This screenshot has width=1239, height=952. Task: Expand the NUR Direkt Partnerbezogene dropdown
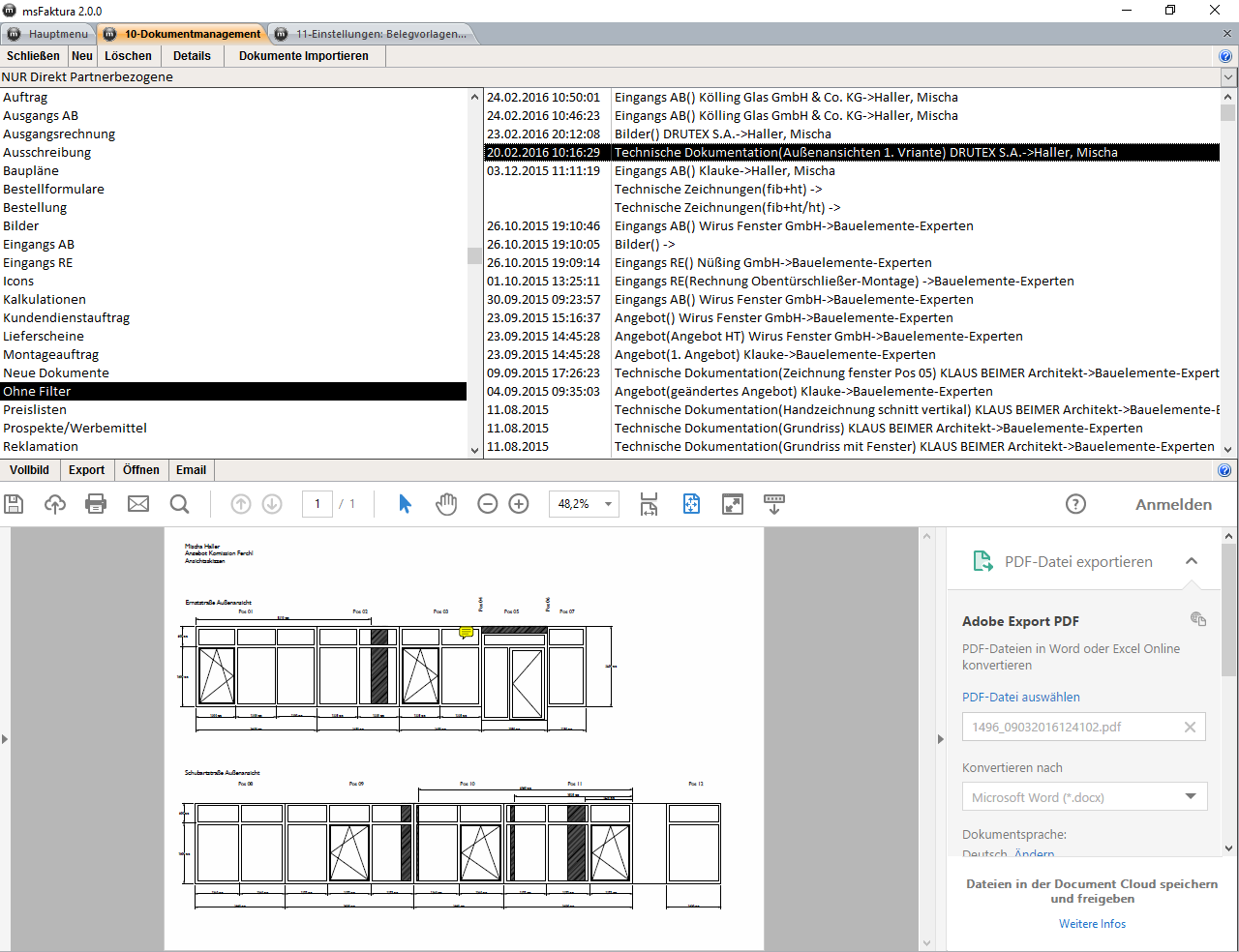point(1228,77)
